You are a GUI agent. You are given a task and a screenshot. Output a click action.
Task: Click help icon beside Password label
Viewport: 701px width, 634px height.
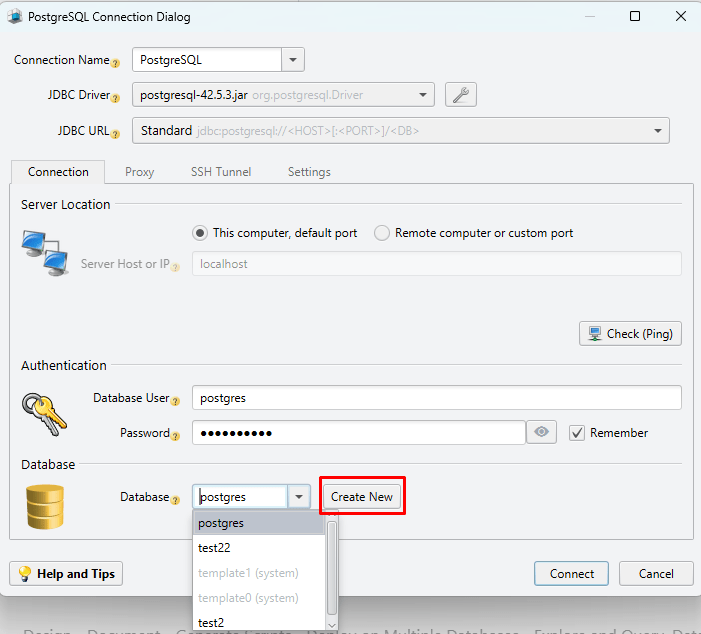click(x=175, y=436)
